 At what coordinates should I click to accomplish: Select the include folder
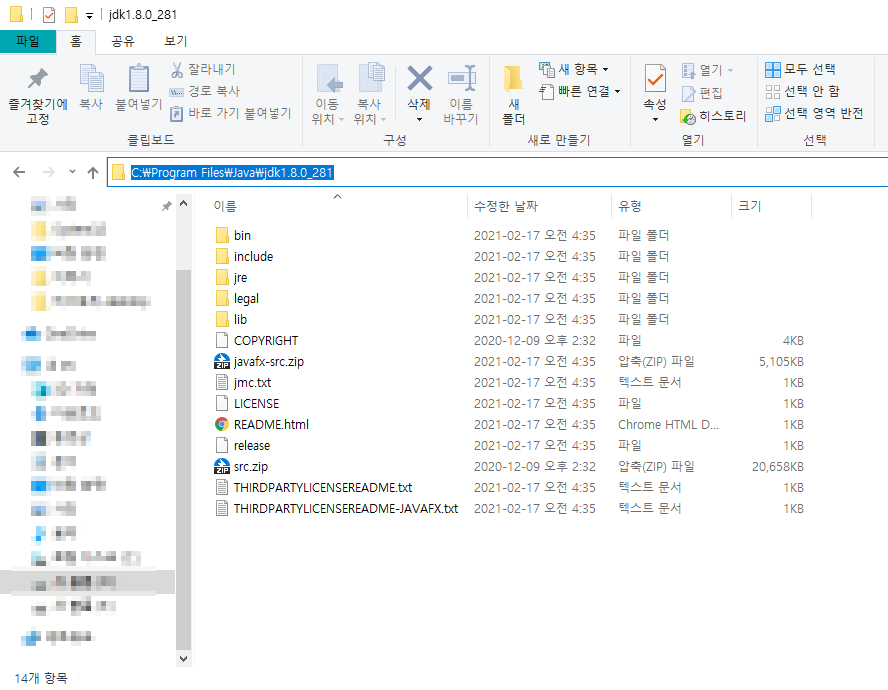(x=253, y=257)
